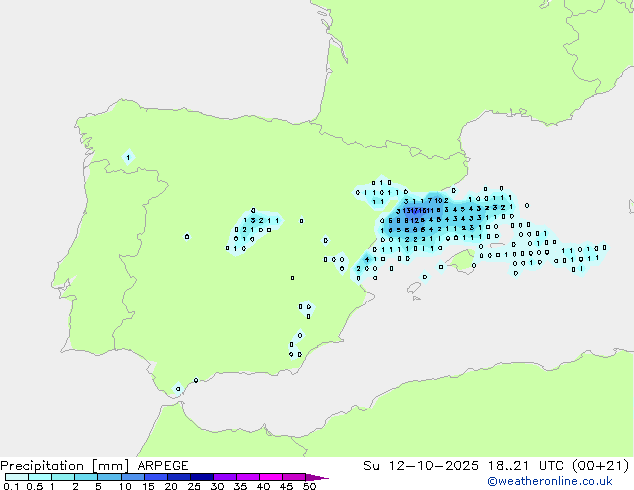Click the isolated 1 mm value in northwest Spain
The image size is (634, 490).
[x=128, y=157]
